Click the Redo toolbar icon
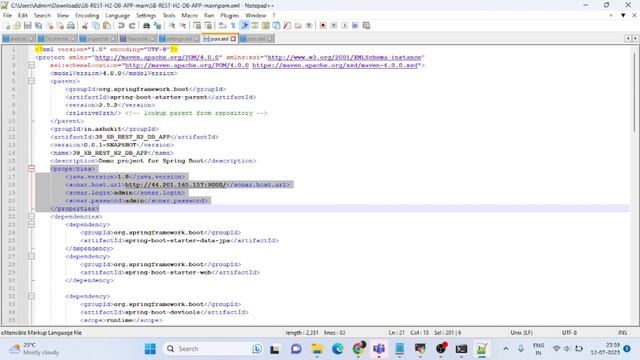640x360 pixels. tap(132, 26)
